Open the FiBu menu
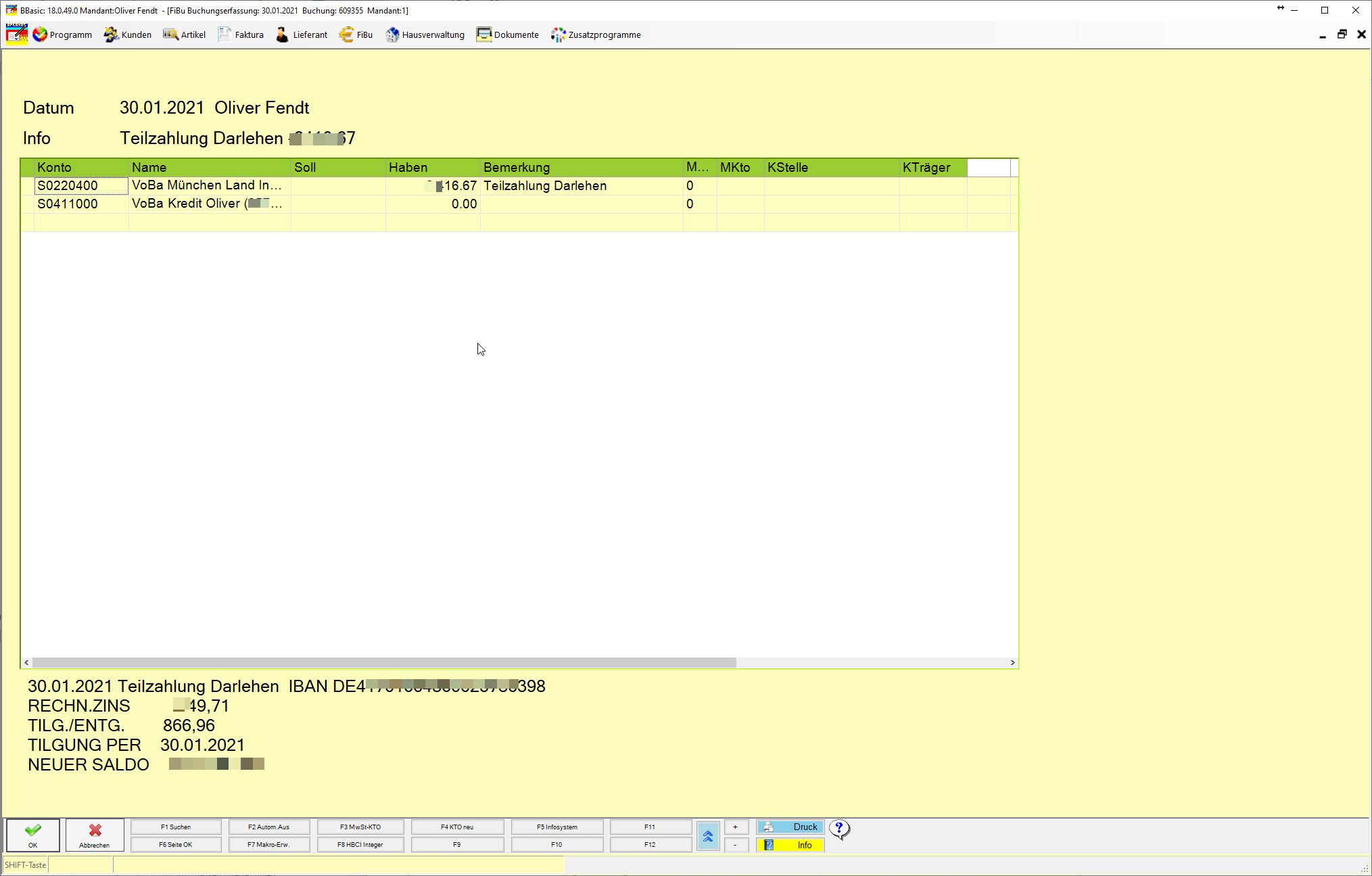Image resolution: width=1372 pixels, height=876 pixels. click(x=356, y=34)
